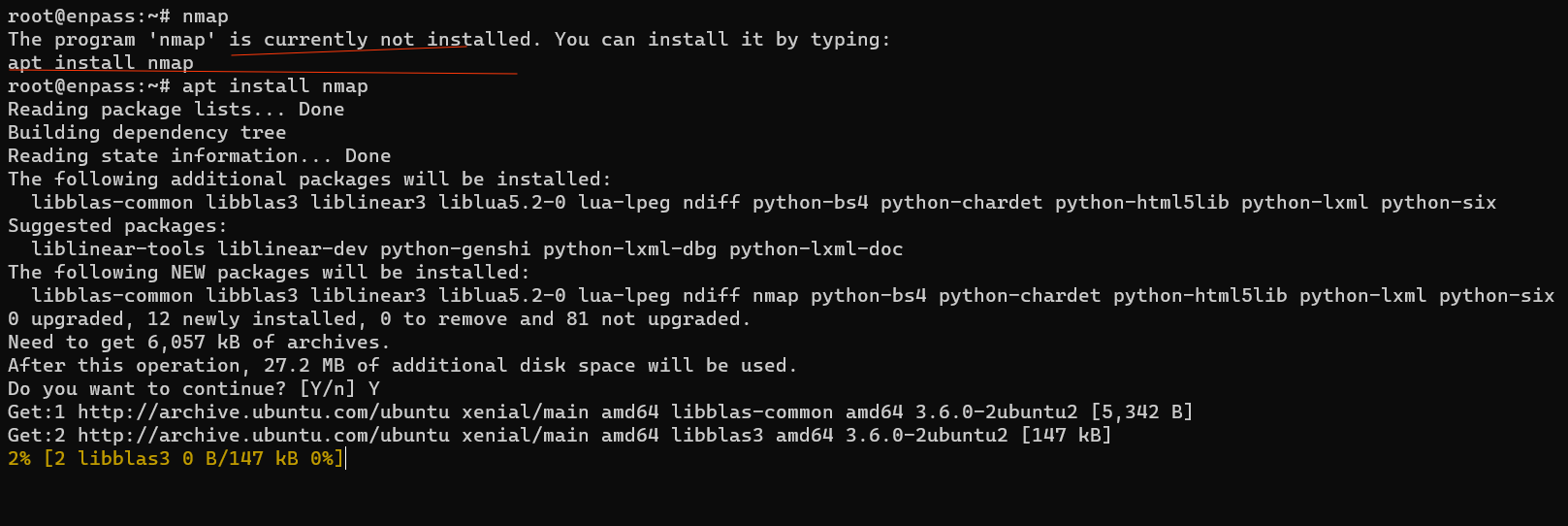Click the second 'root@enpass:~#' prompt
This screenshot has width=1568, height=526.
[x=89, y=86]
